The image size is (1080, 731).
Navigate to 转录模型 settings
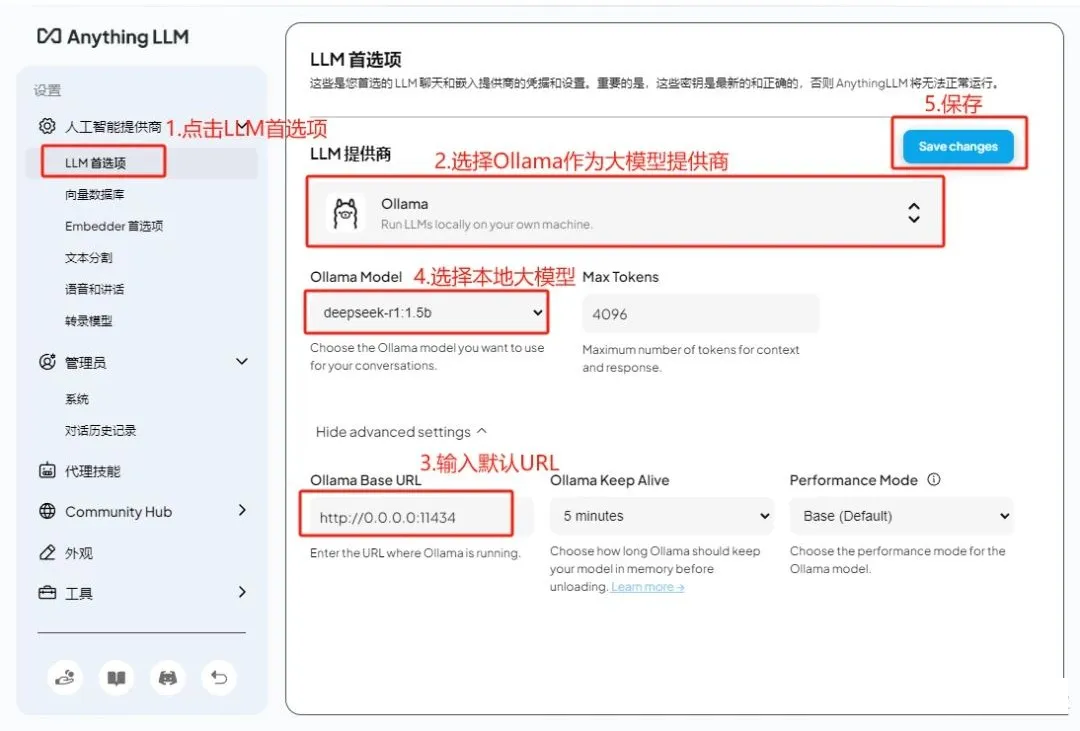[x=88, y=321]
